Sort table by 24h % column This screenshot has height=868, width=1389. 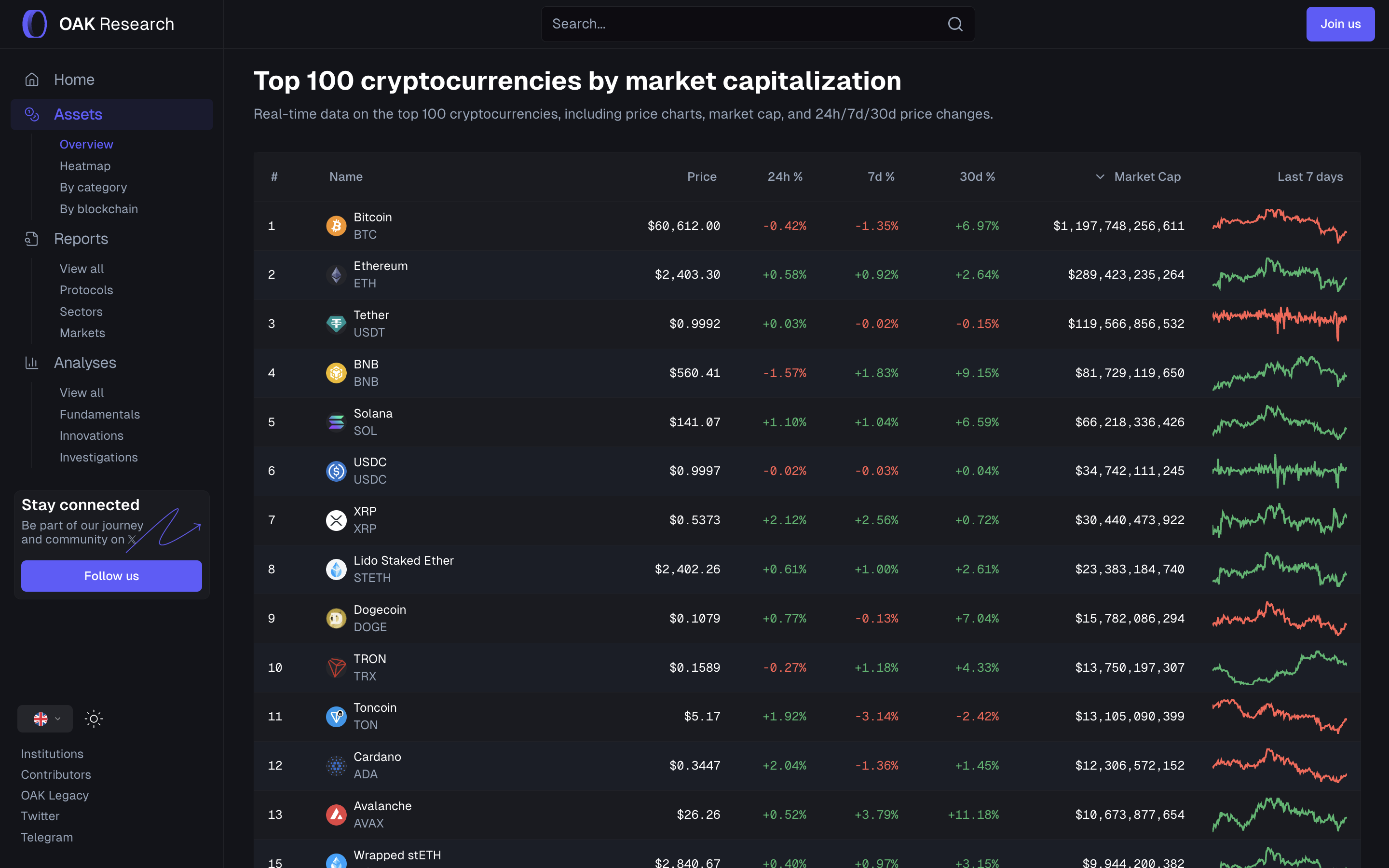pyautogui.click(x=785, y=177)
